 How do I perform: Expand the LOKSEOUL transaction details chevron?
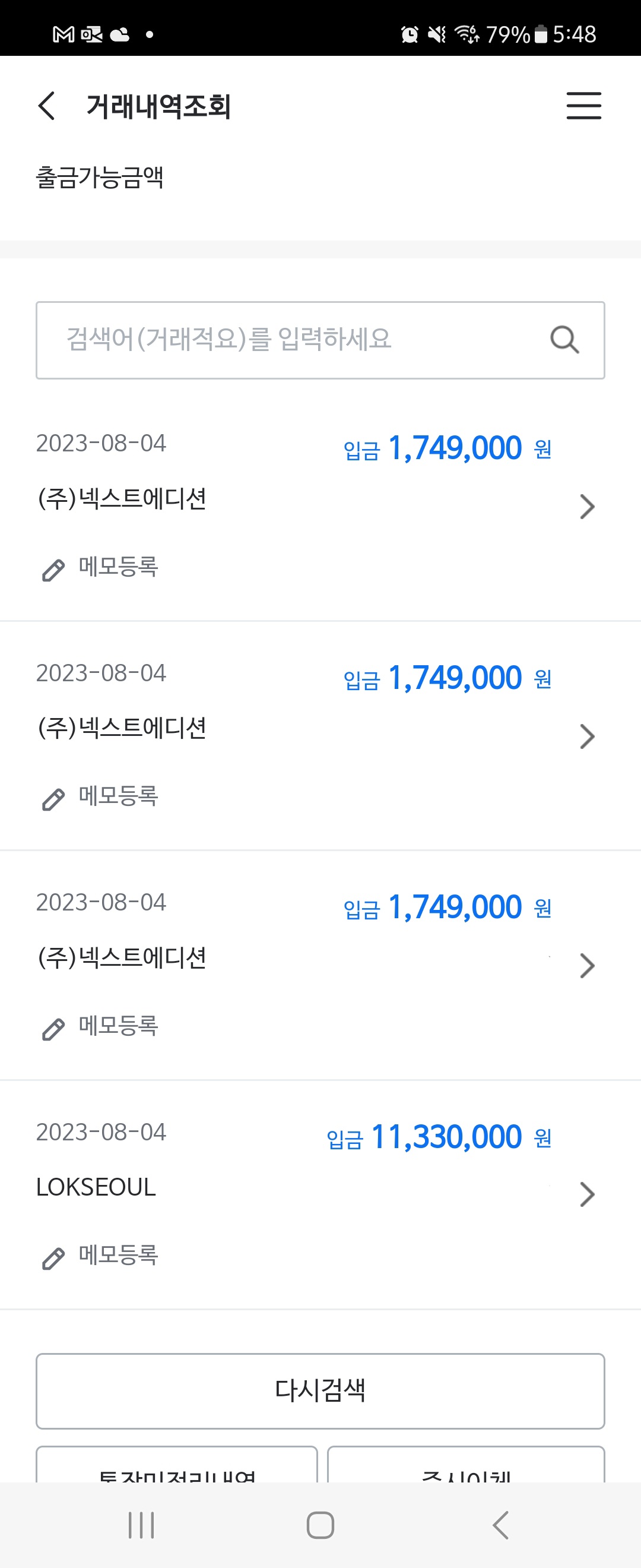(586, 1194)
